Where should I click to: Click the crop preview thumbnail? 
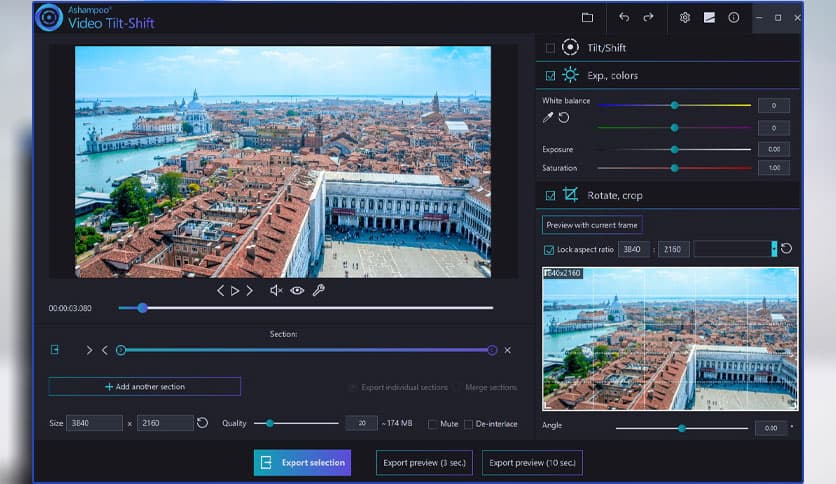(670, 339)
